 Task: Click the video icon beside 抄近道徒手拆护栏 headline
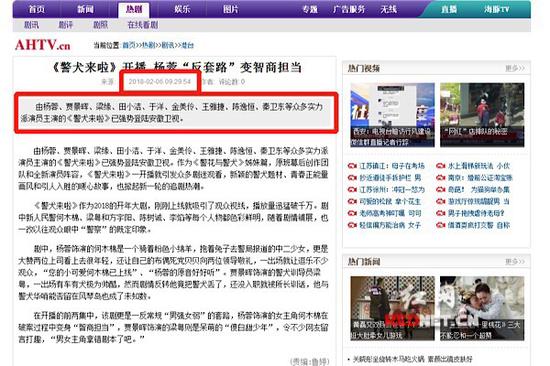tap(352, 178)
